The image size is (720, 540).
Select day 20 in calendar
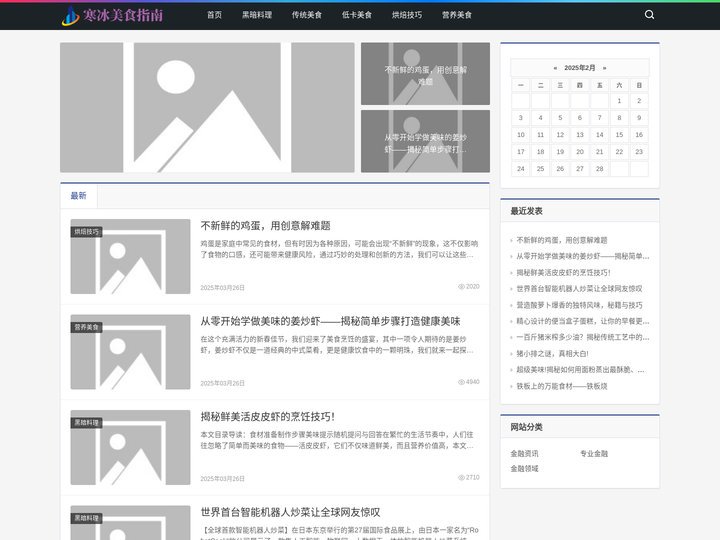[x=579, y=152]
